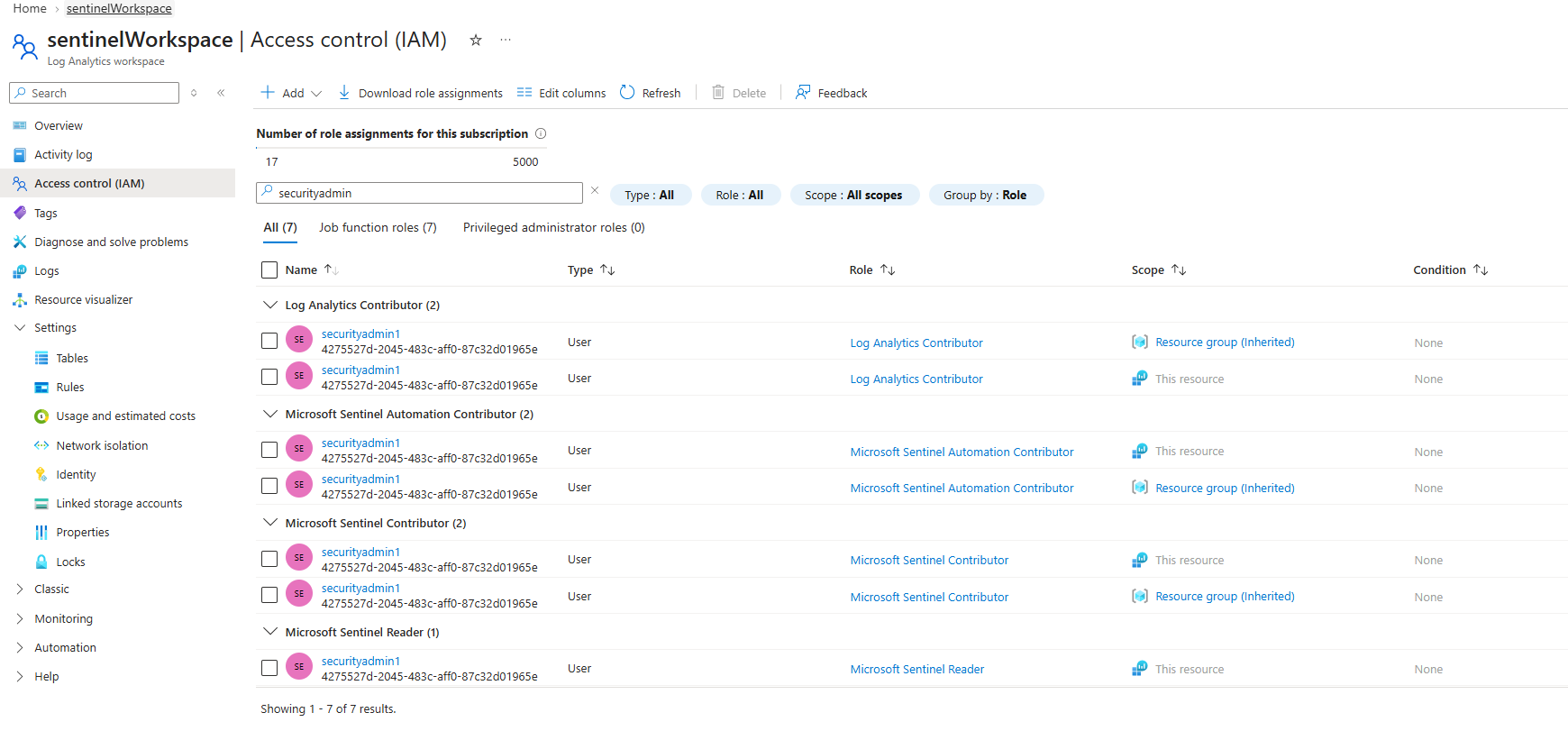Viewport: 1568px width, 731px height.
Task: Check the Microsoft Sentinel Contributor this resource row
Action: (269, 559)
